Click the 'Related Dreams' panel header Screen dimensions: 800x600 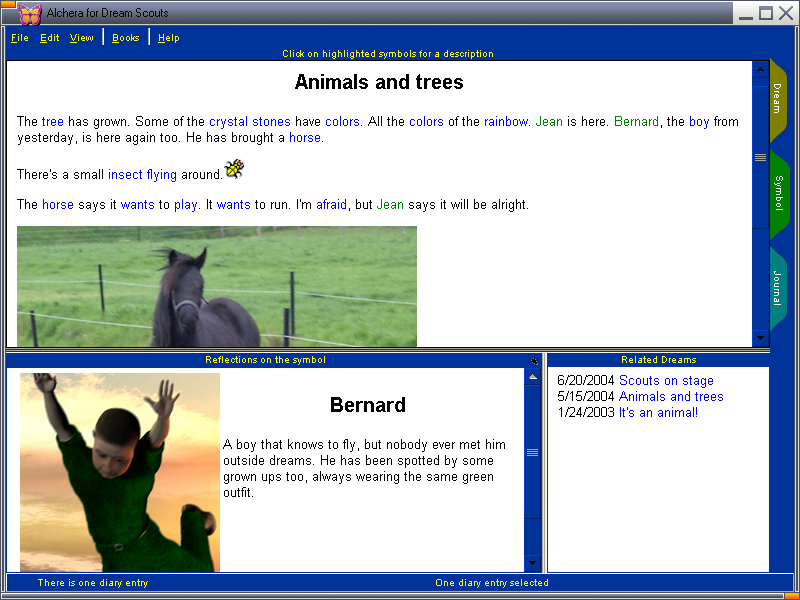click(x=659, y=360)
